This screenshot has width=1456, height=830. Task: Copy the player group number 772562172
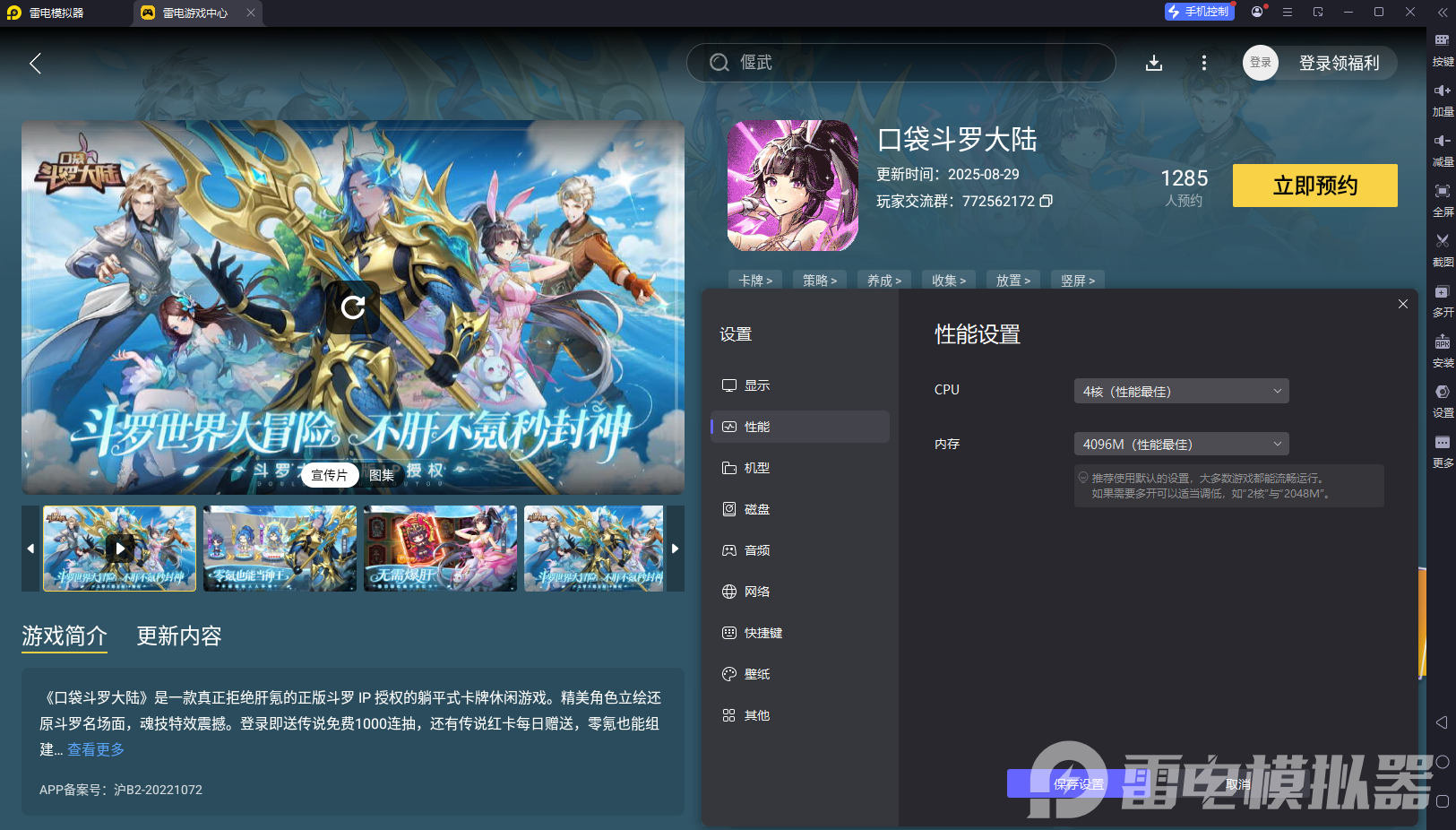coord(1046,201)
